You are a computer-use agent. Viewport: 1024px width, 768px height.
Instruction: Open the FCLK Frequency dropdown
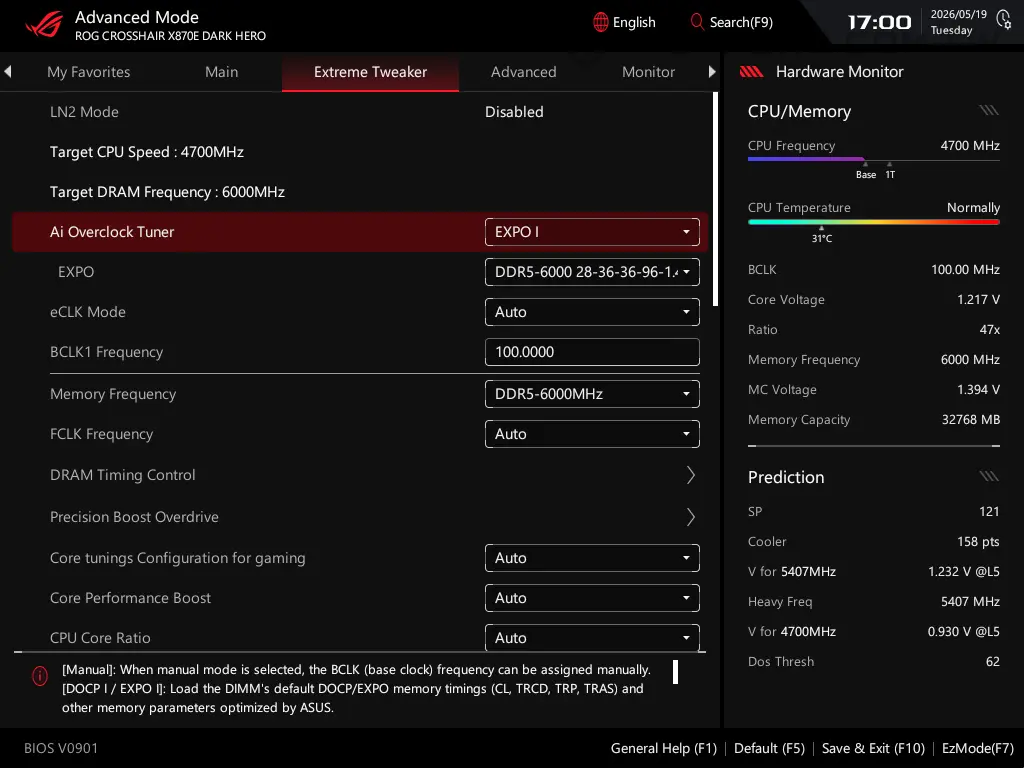click(x=592, y=434)
